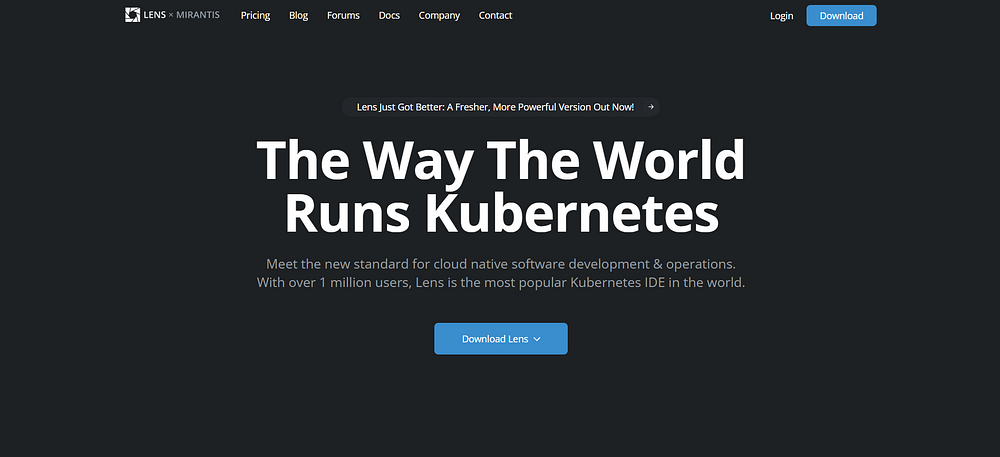The image size is (1000, 457).
Task: Click the Download button in header
Action: coord(841,15)
